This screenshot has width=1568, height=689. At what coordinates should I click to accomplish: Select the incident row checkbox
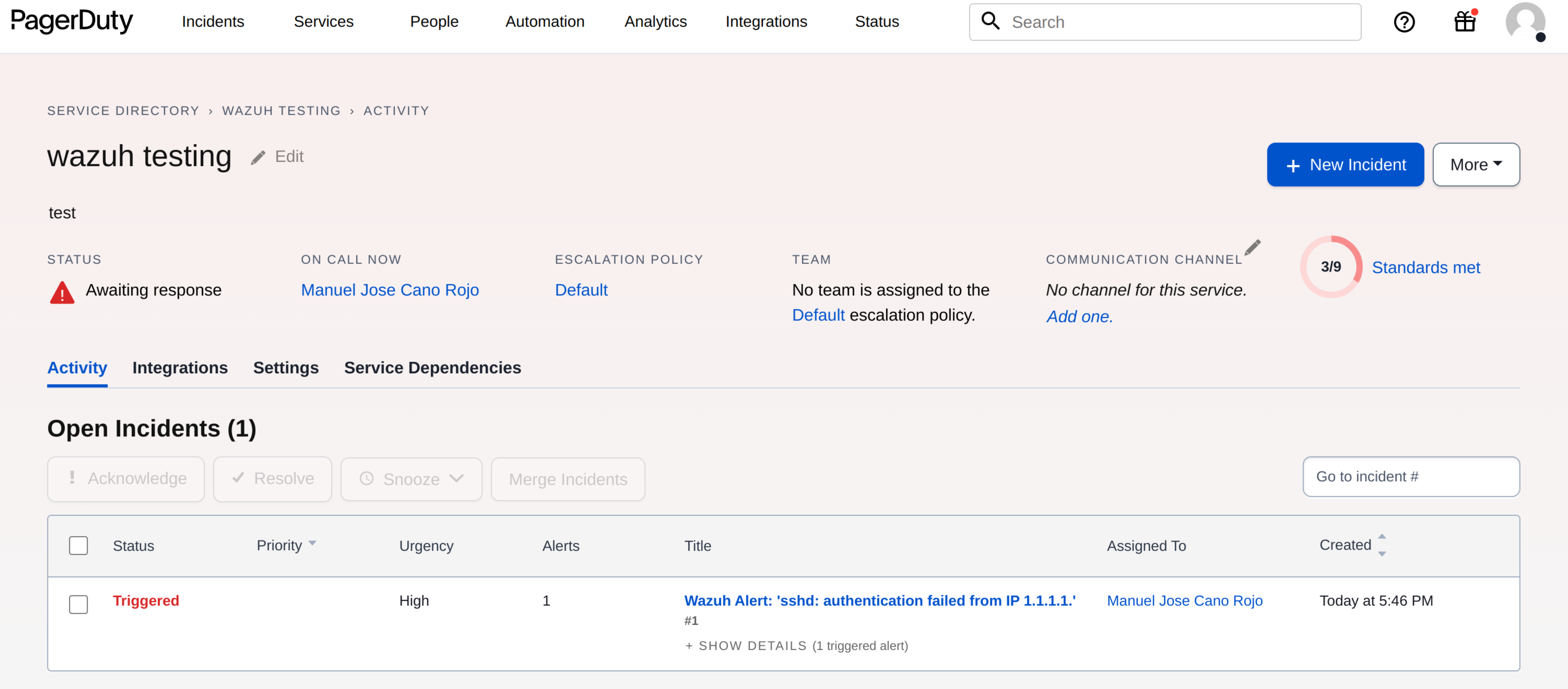point(79,604)
